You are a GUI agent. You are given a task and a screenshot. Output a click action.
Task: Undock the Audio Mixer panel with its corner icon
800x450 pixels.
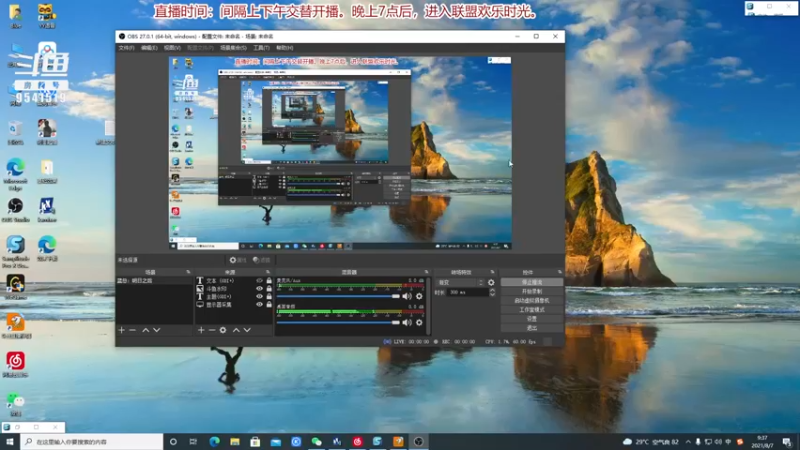coord(427,272)
